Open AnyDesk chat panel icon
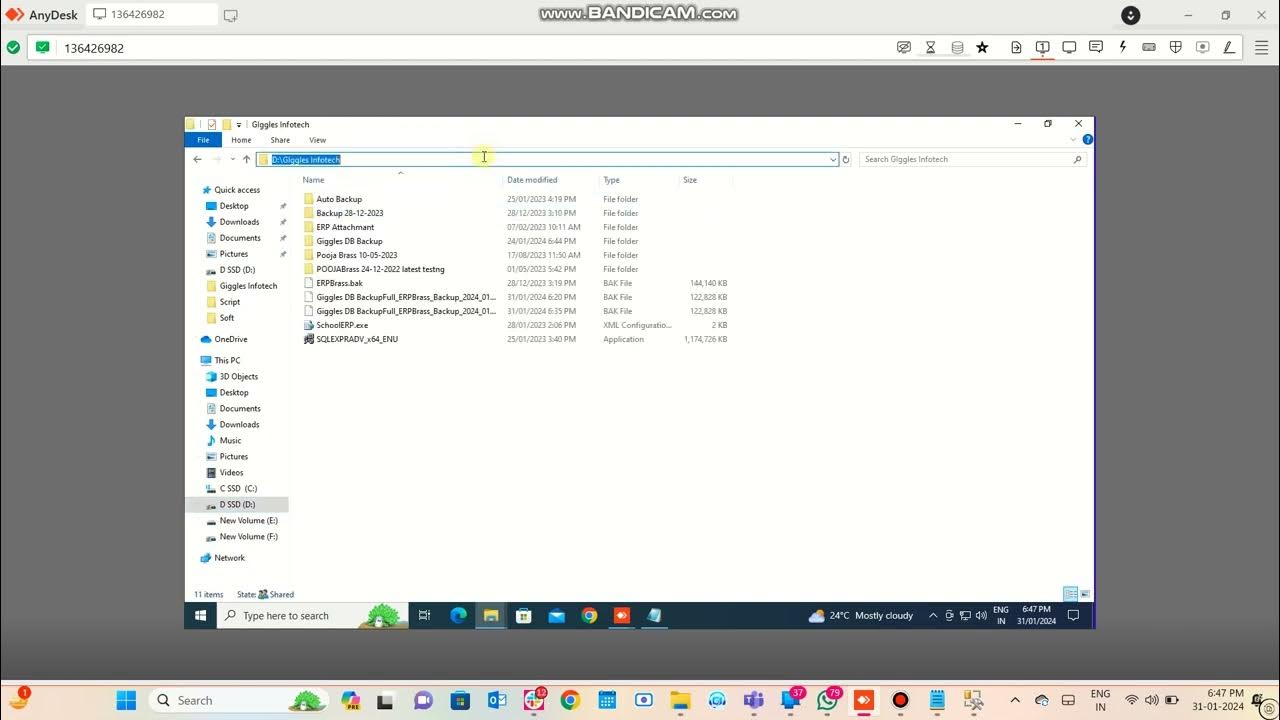Screen dimensions: 1280x720 click(x=1096, y=47)
